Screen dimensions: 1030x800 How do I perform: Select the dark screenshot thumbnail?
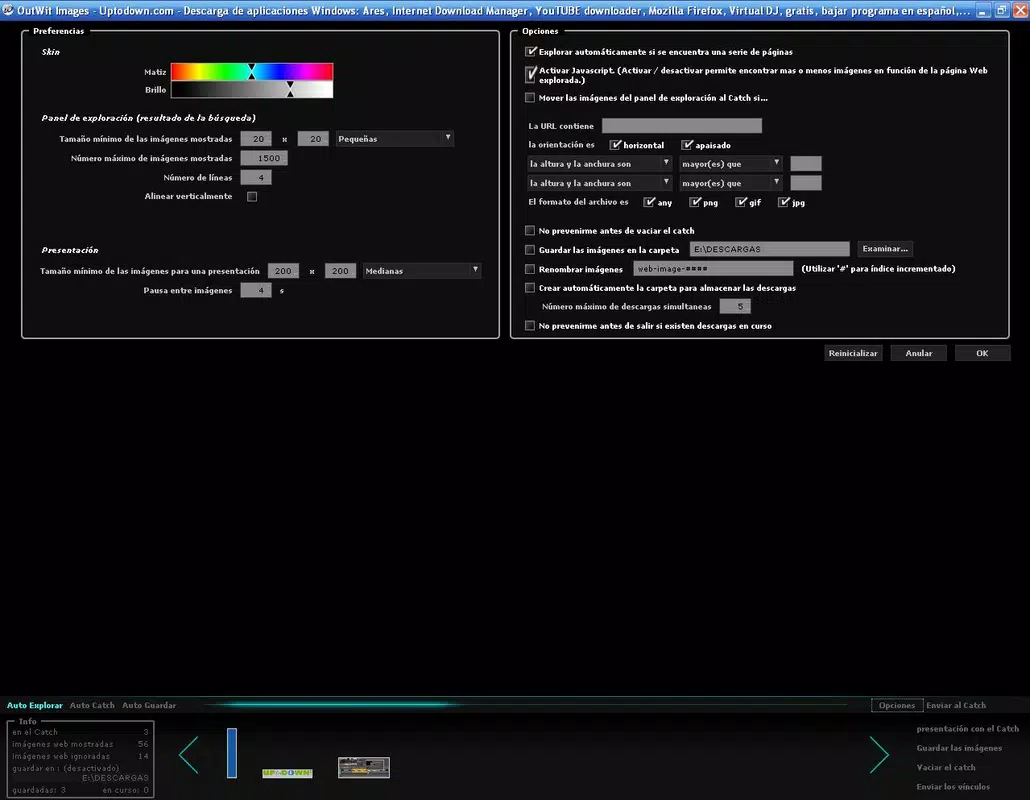tap(364, 767)
